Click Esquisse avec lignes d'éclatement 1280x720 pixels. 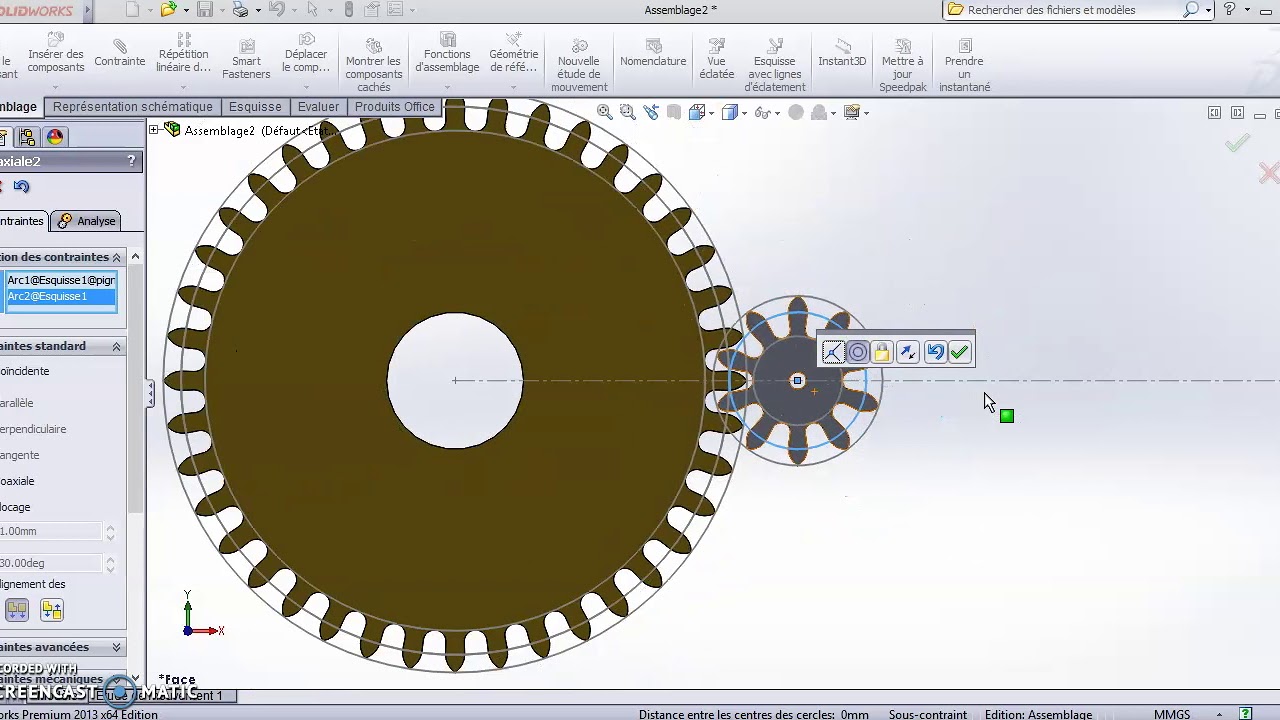click(x=775, y=66)
